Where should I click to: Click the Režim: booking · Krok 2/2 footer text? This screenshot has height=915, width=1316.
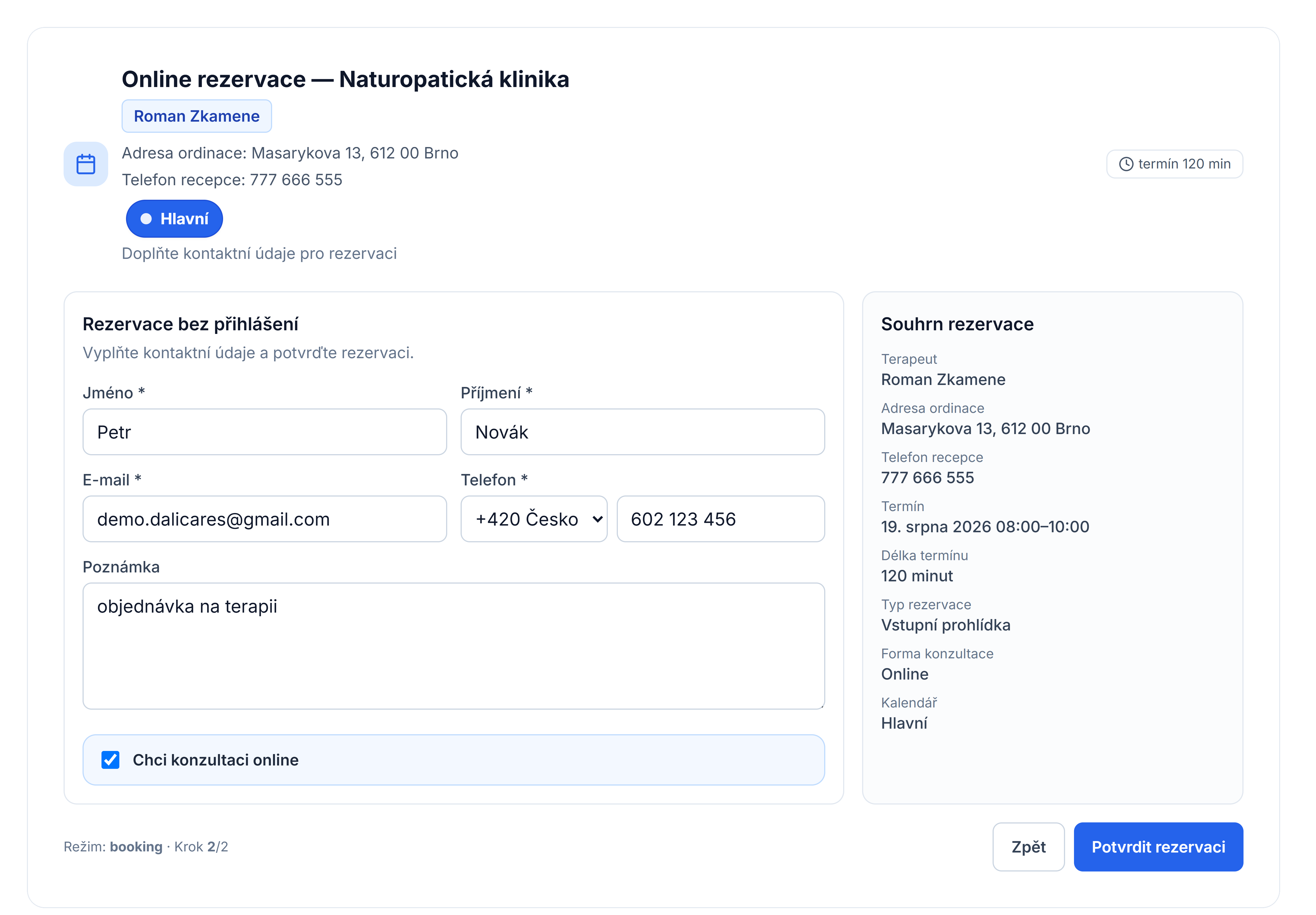click(x=146, y=847)
